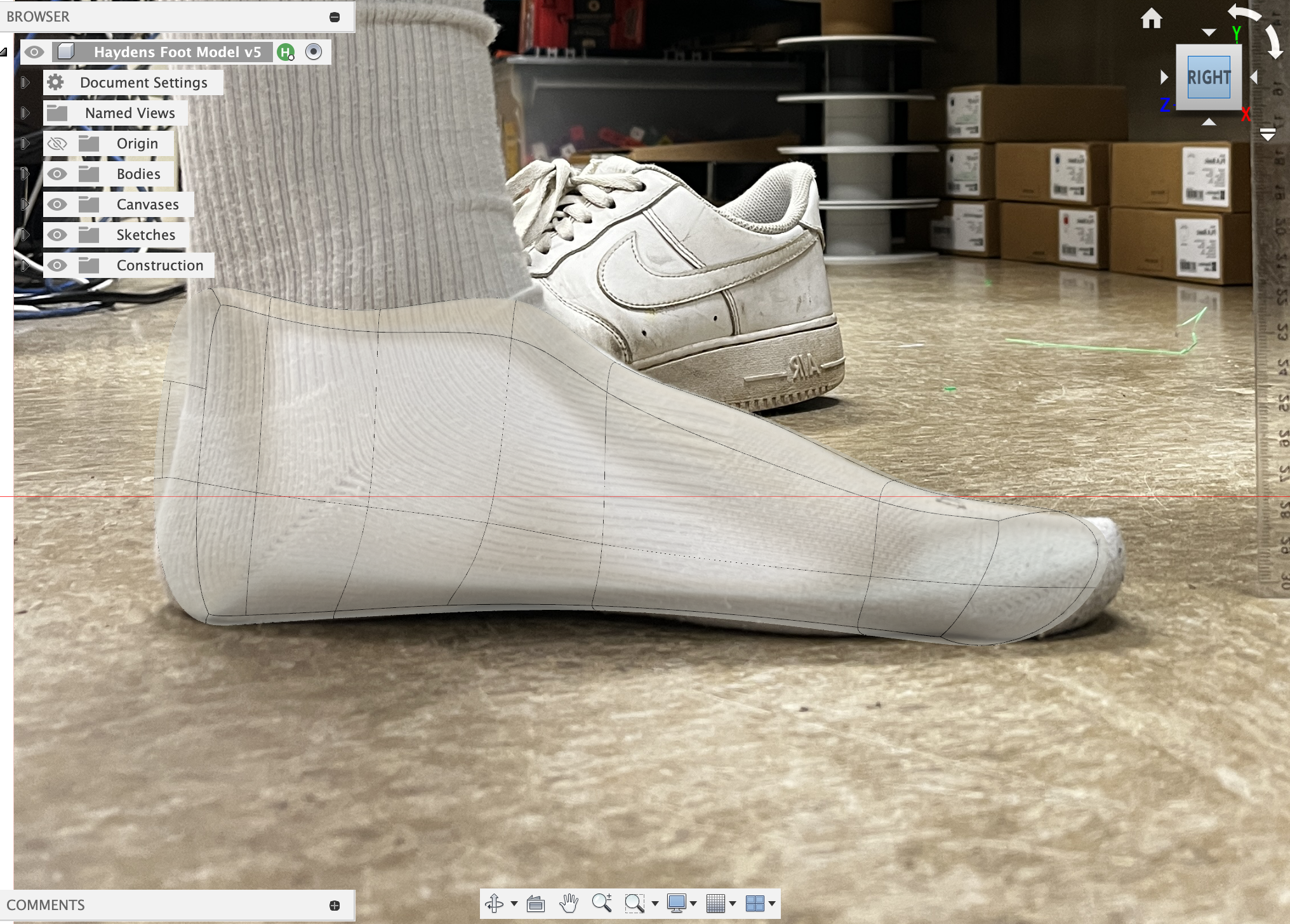Click the green H user badge
Screen dimensions: 1290x924
(286, 52)
